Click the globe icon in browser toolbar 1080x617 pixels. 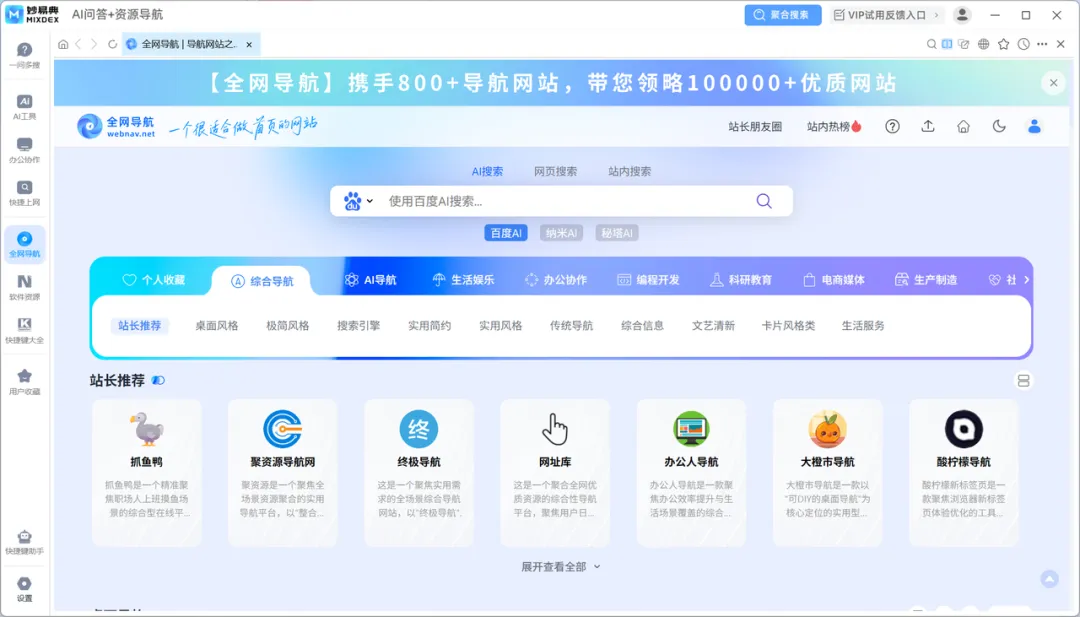pos(984,44)
